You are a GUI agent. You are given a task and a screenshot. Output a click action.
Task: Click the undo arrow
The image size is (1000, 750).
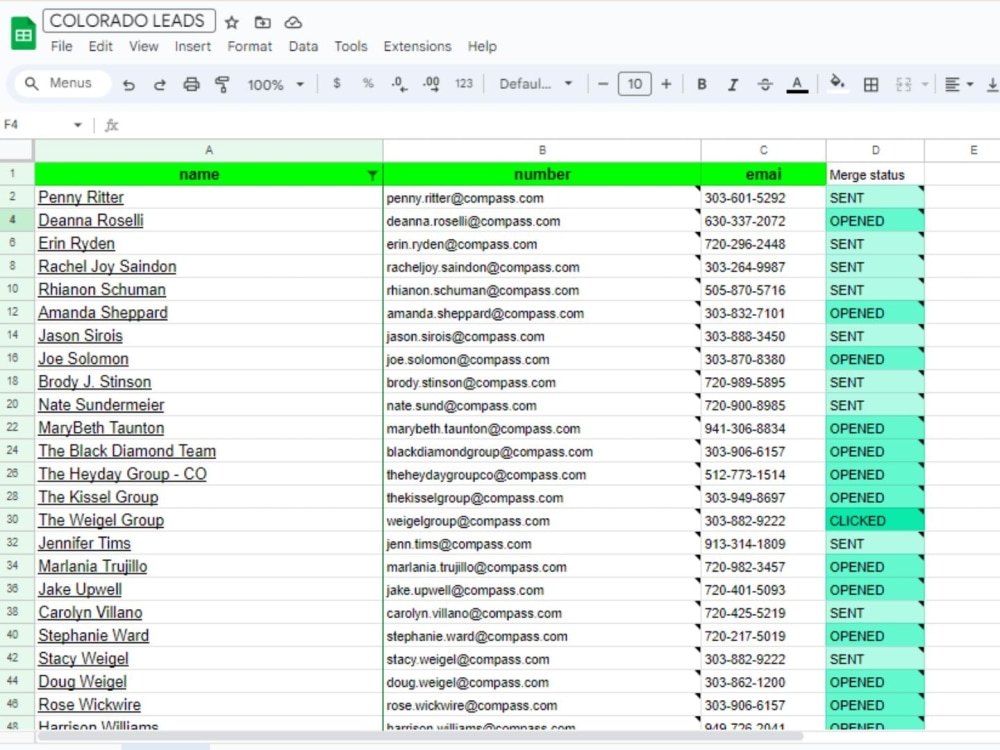click(x=129, y=84)
